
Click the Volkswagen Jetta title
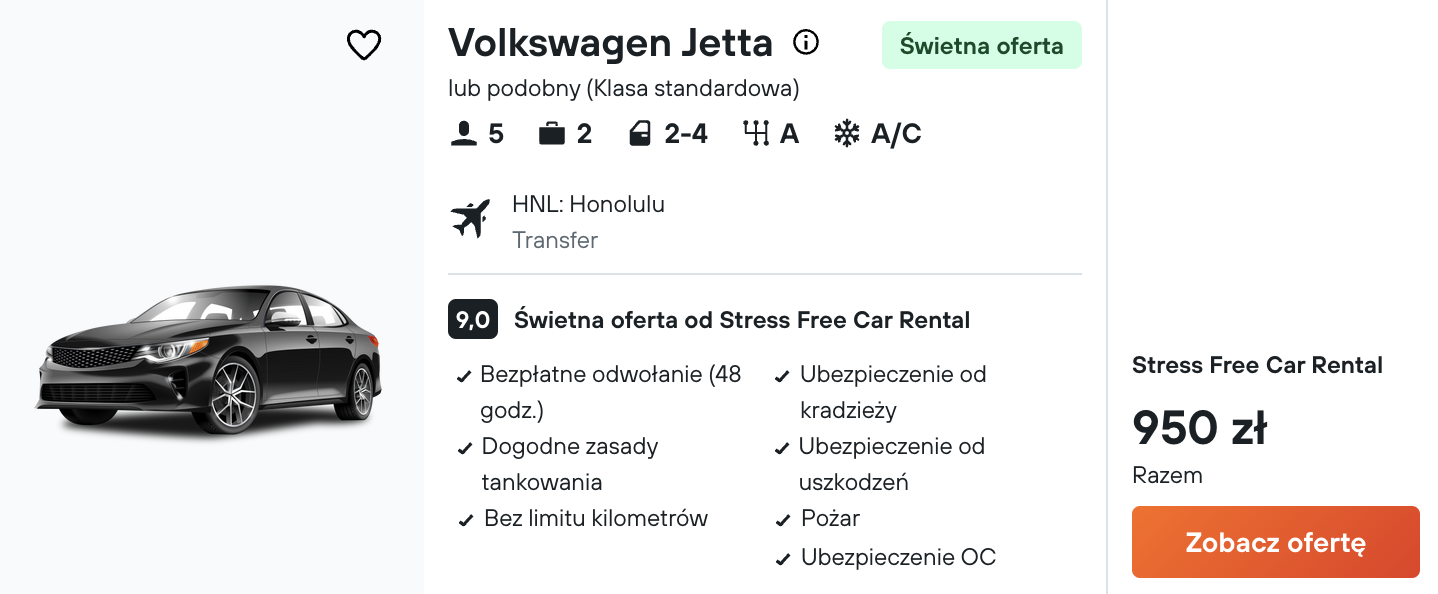click(610, 43)
